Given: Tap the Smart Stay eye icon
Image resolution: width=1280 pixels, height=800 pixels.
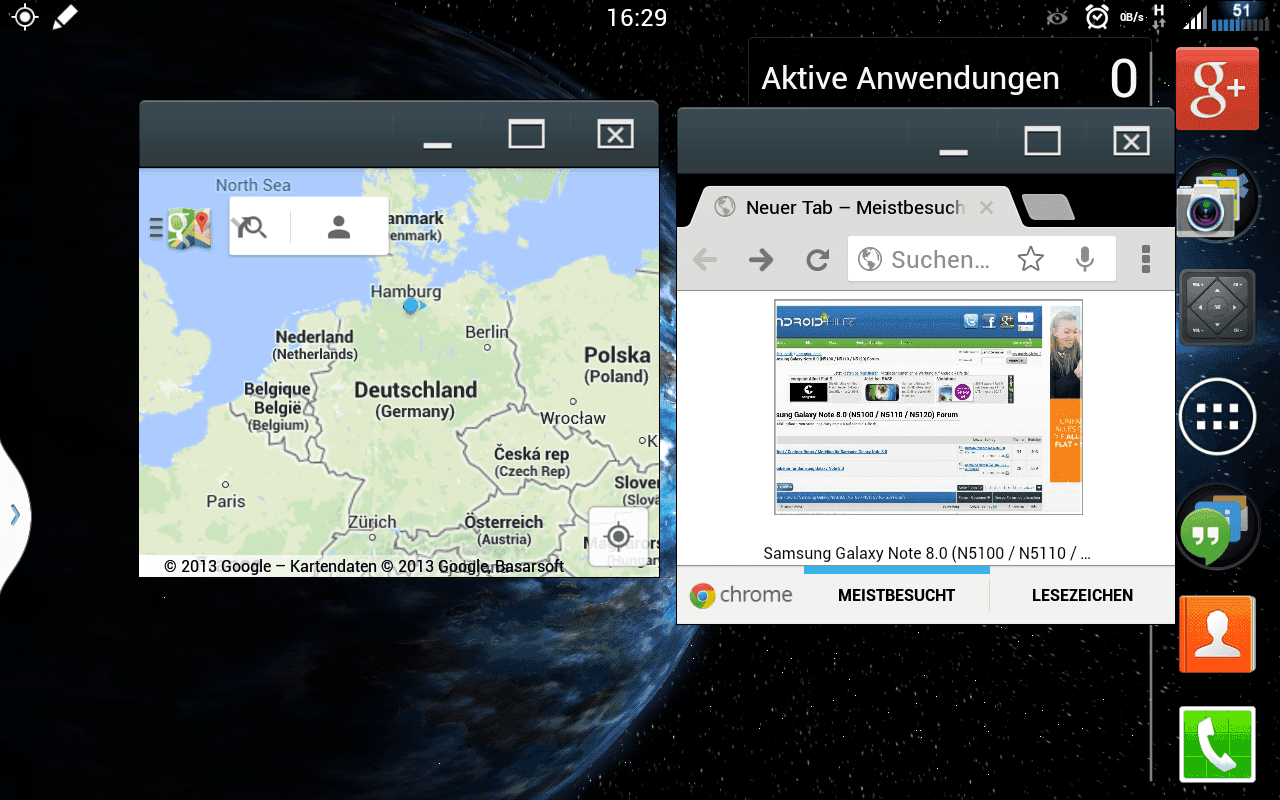Looking at the screenshot, I should click(1057, 17).
